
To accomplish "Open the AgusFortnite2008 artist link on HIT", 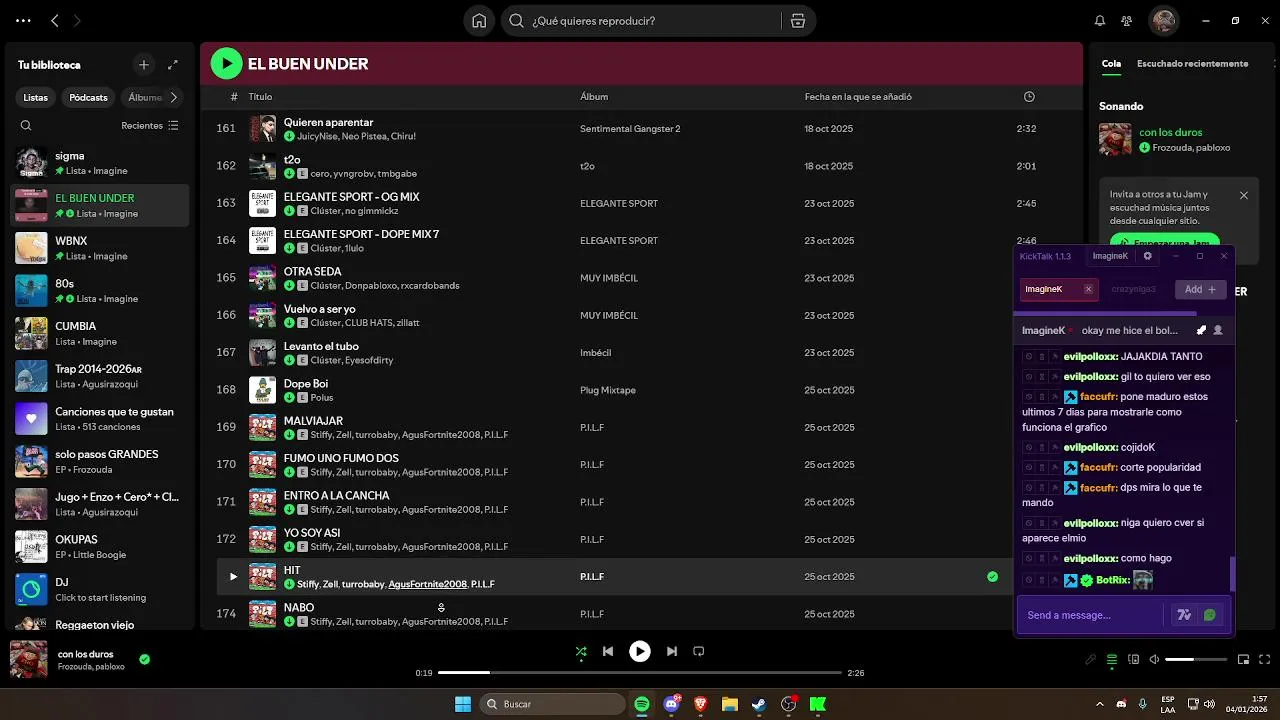I will (x=427, y=584).
